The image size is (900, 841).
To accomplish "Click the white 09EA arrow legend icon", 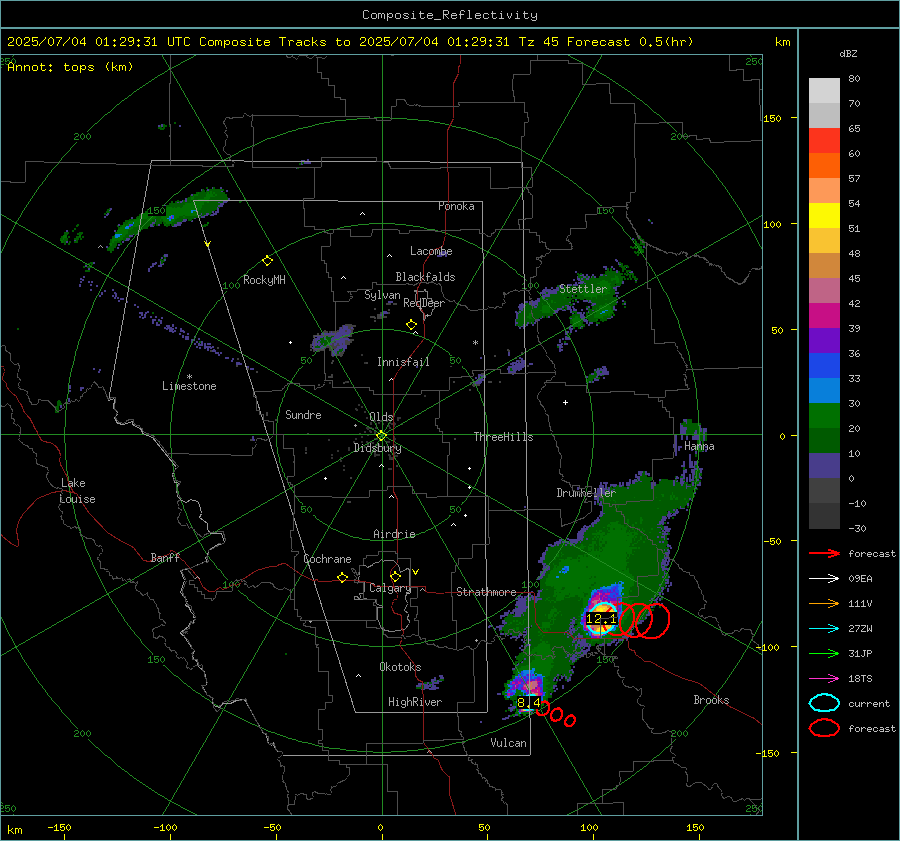I will [824, 578].
